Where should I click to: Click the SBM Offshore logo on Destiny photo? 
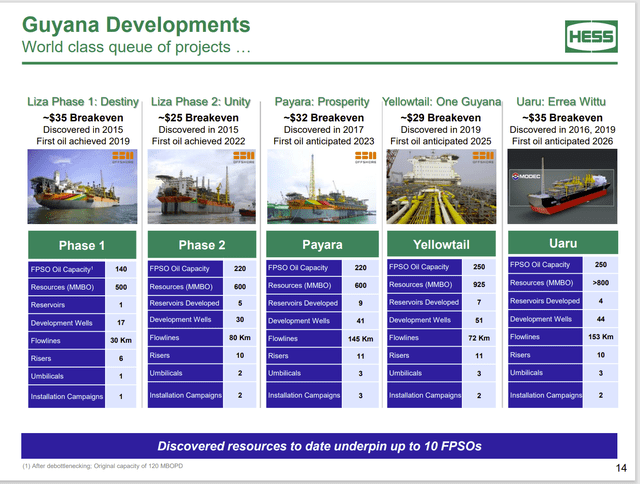click(x=123, y=157)
